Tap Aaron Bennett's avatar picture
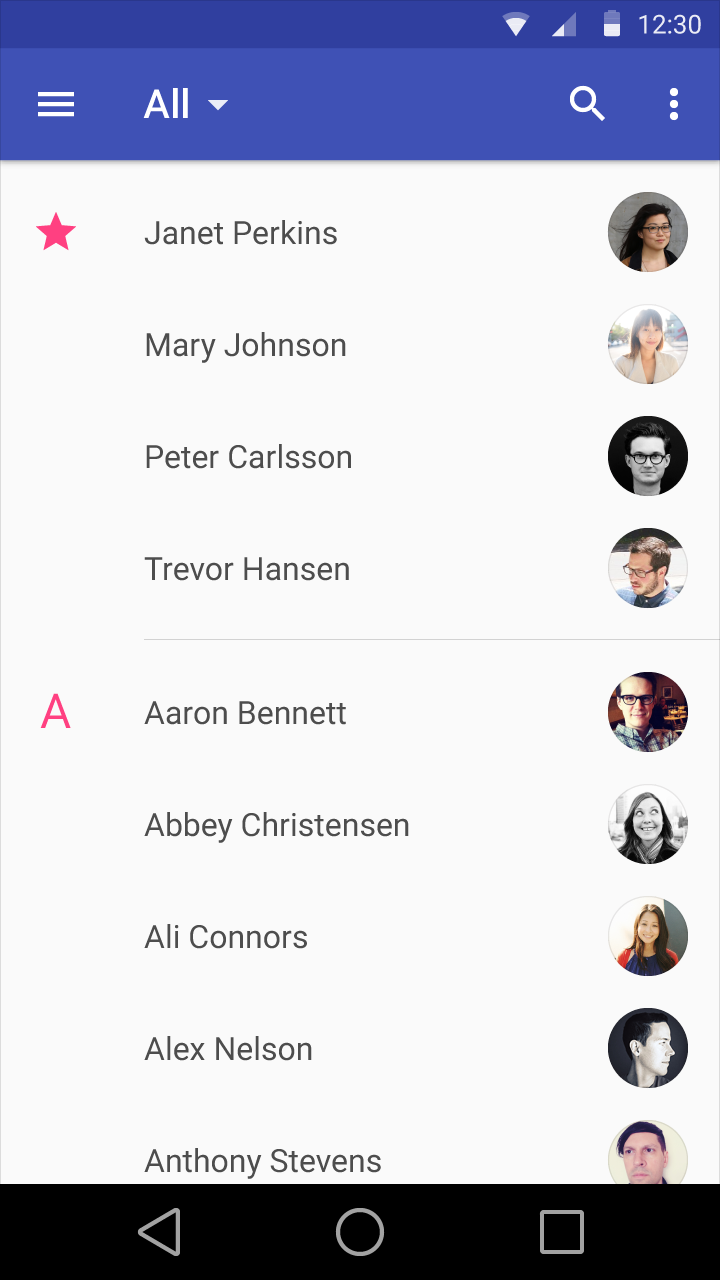The width and height of the screenshot is (720, 1280). [648, 712]
